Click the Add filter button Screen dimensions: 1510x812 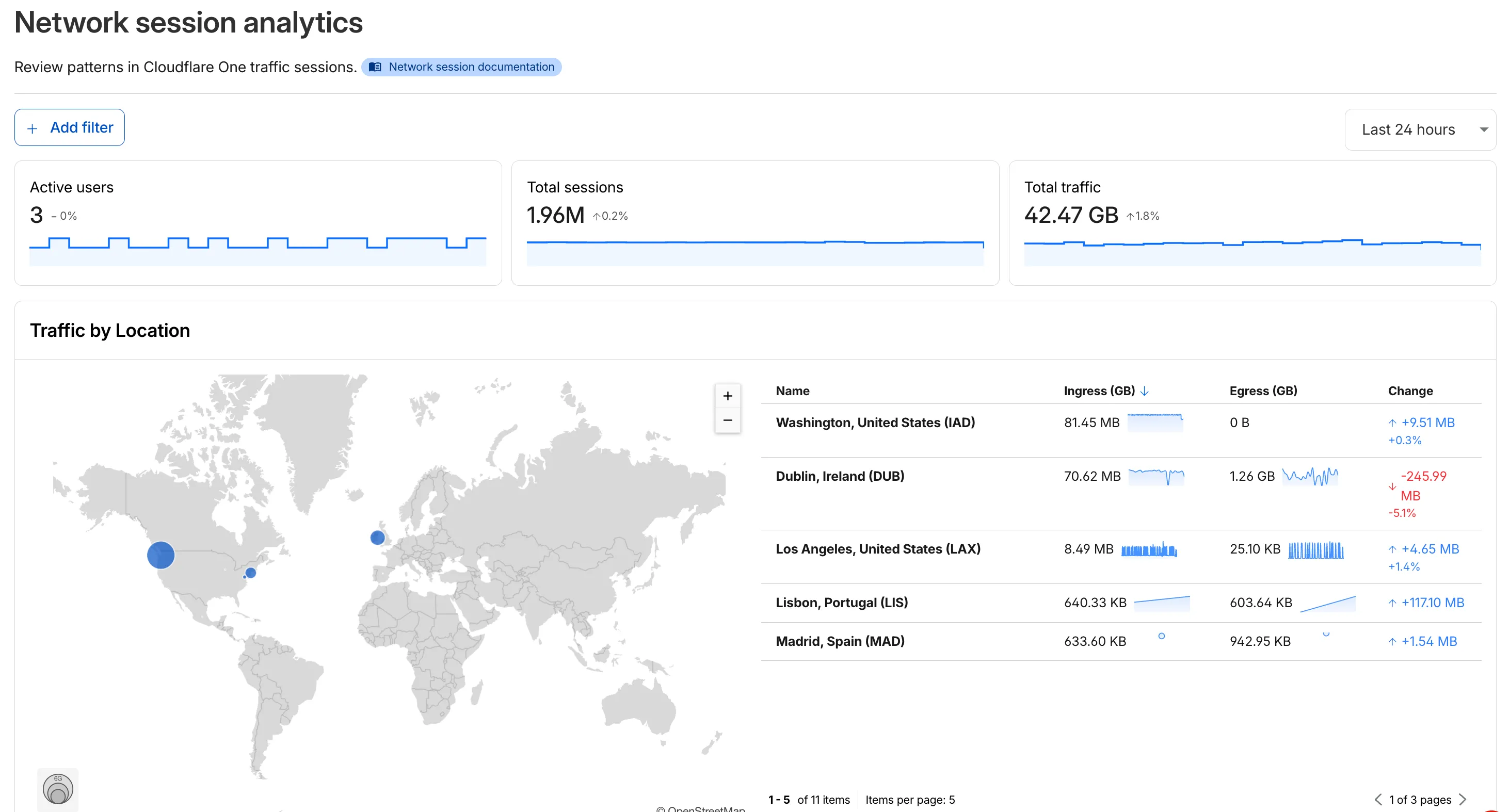point(69,127)
